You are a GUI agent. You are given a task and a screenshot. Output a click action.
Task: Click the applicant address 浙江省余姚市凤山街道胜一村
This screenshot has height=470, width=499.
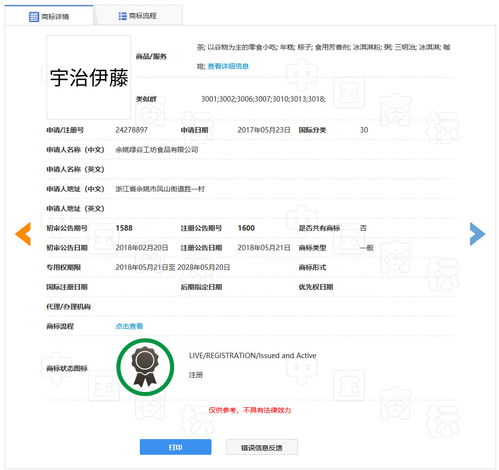pos(160,189)
